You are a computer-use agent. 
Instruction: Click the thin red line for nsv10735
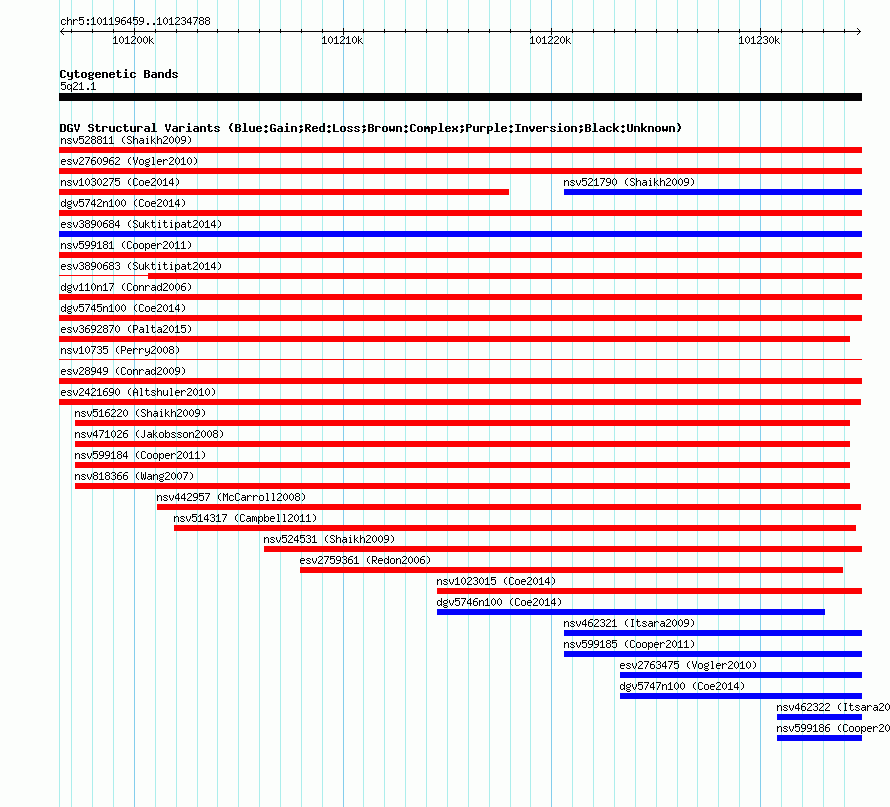pos(460,359)
